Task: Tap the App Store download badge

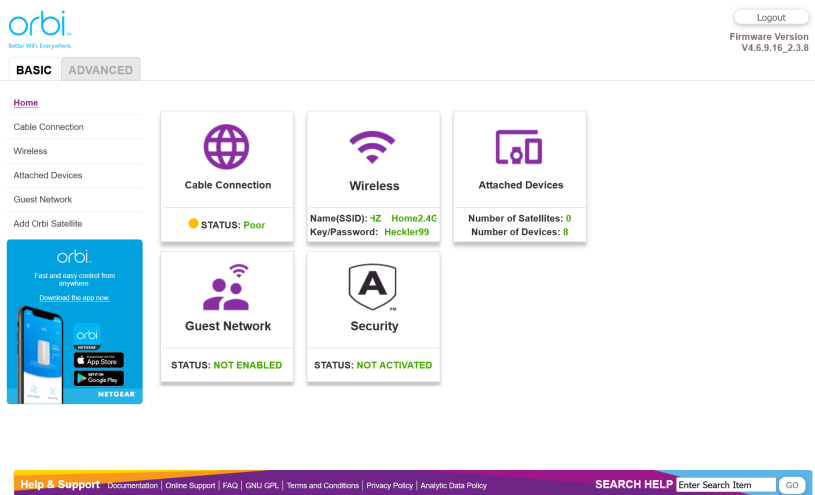Action: pyautogui.click(x=99, y=360)
